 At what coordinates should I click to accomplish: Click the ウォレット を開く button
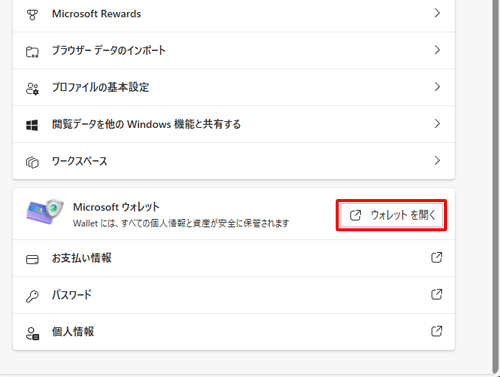[x=392, y=215]
